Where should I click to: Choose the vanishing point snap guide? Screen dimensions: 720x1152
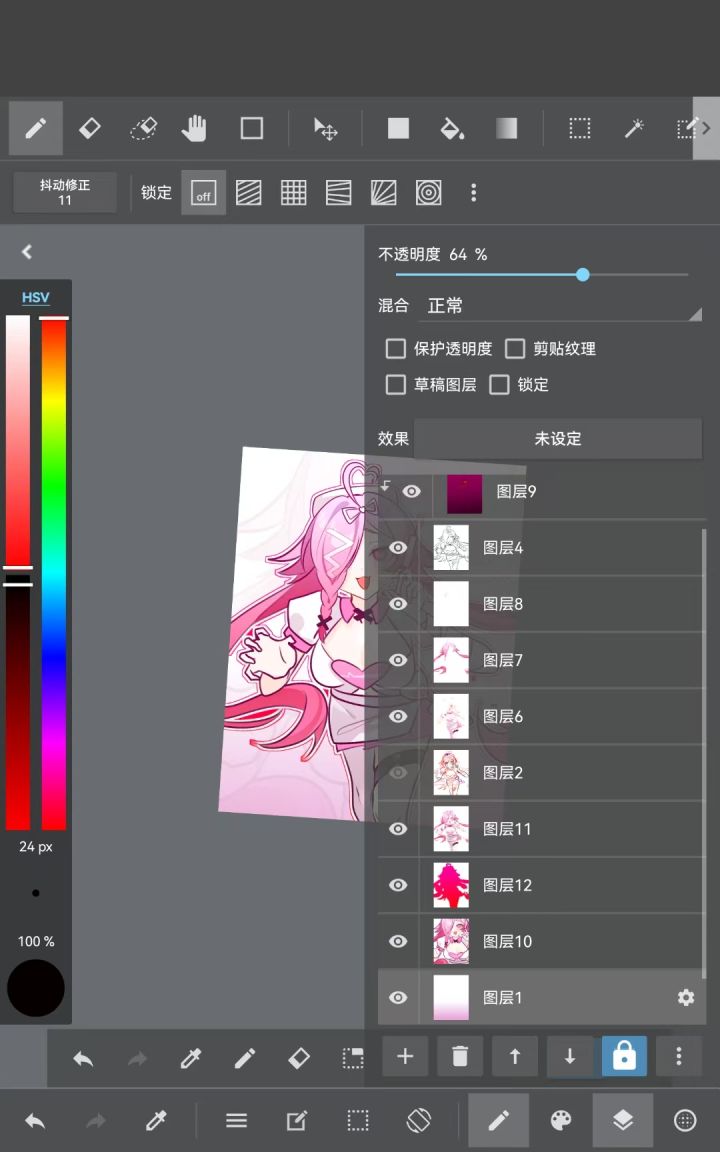coord(384,192)
